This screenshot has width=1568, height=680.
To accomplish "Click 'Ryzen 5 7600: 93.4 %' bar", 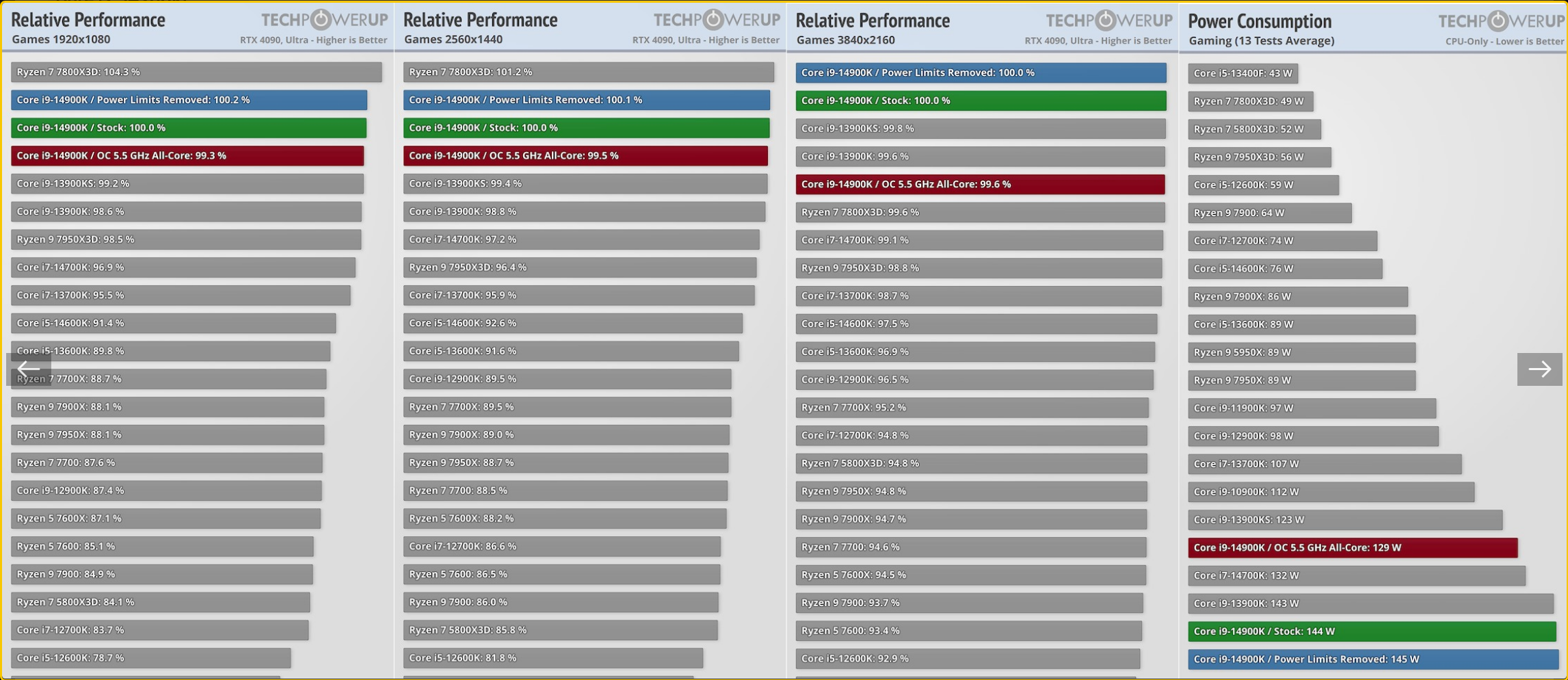I will [969, 631].
